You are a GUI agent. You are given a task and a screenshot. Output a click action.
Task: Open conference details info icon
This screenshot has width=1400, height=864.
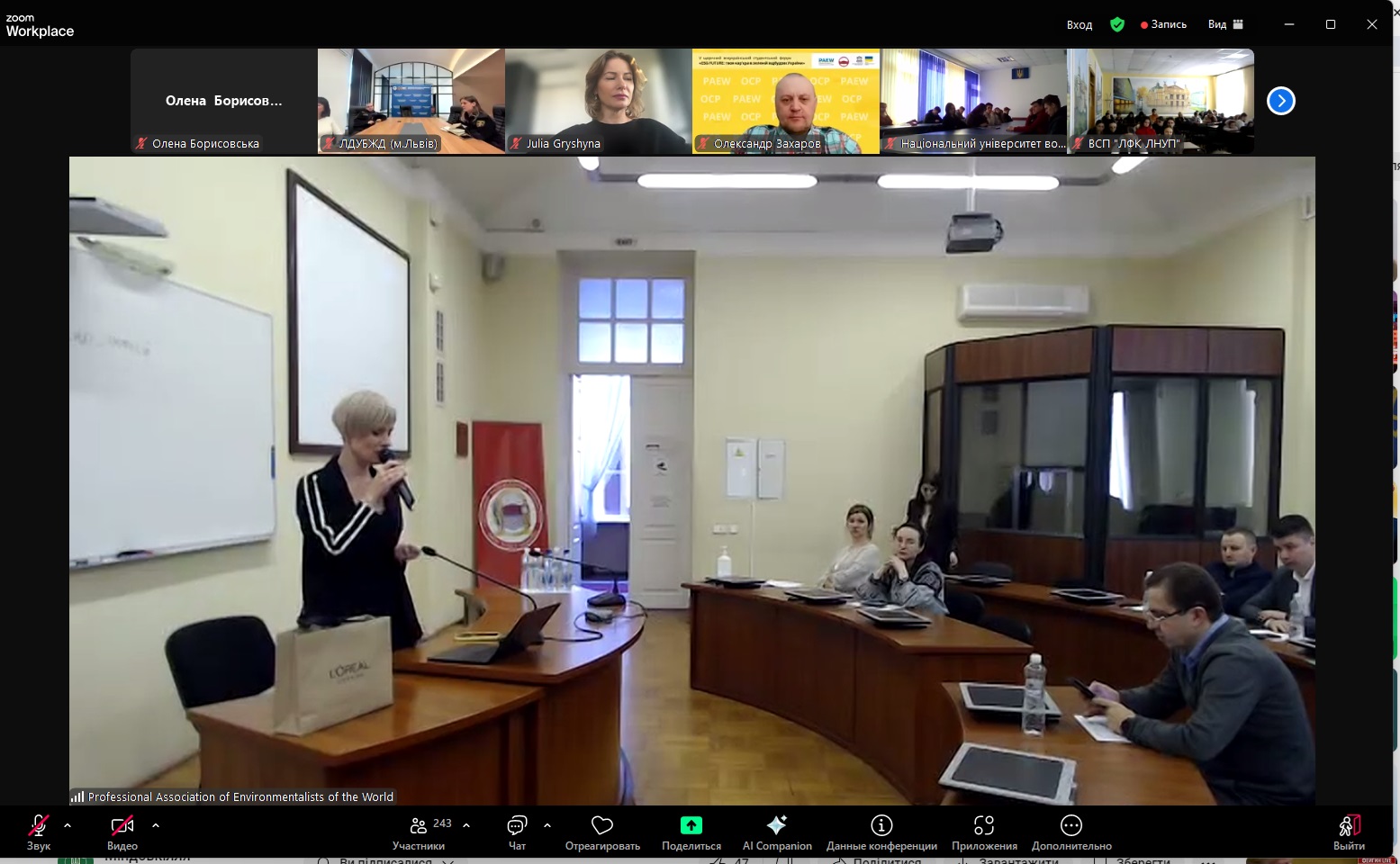click(881, 832)
